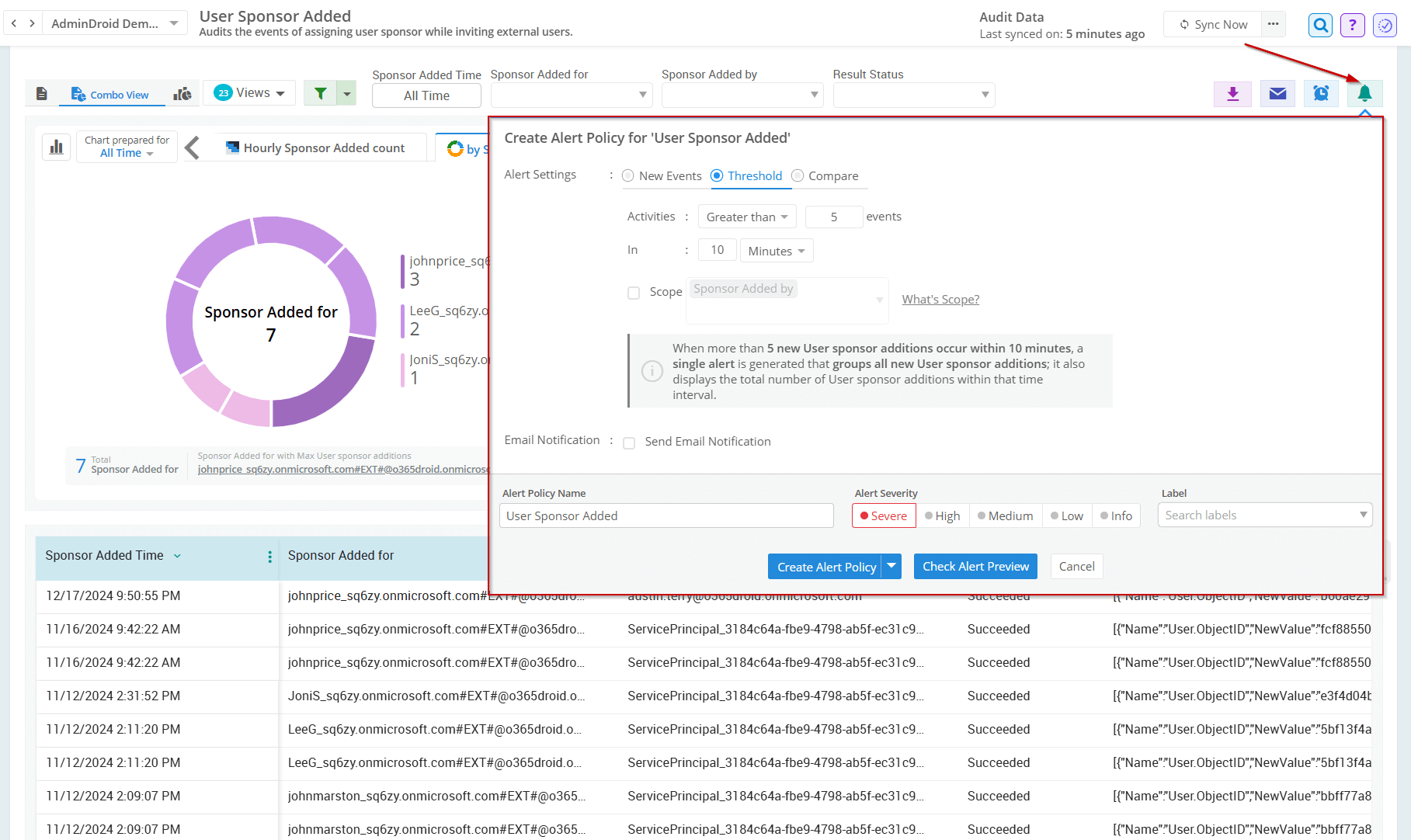Open the schedule report clock icon

(x=1320, y=94)
